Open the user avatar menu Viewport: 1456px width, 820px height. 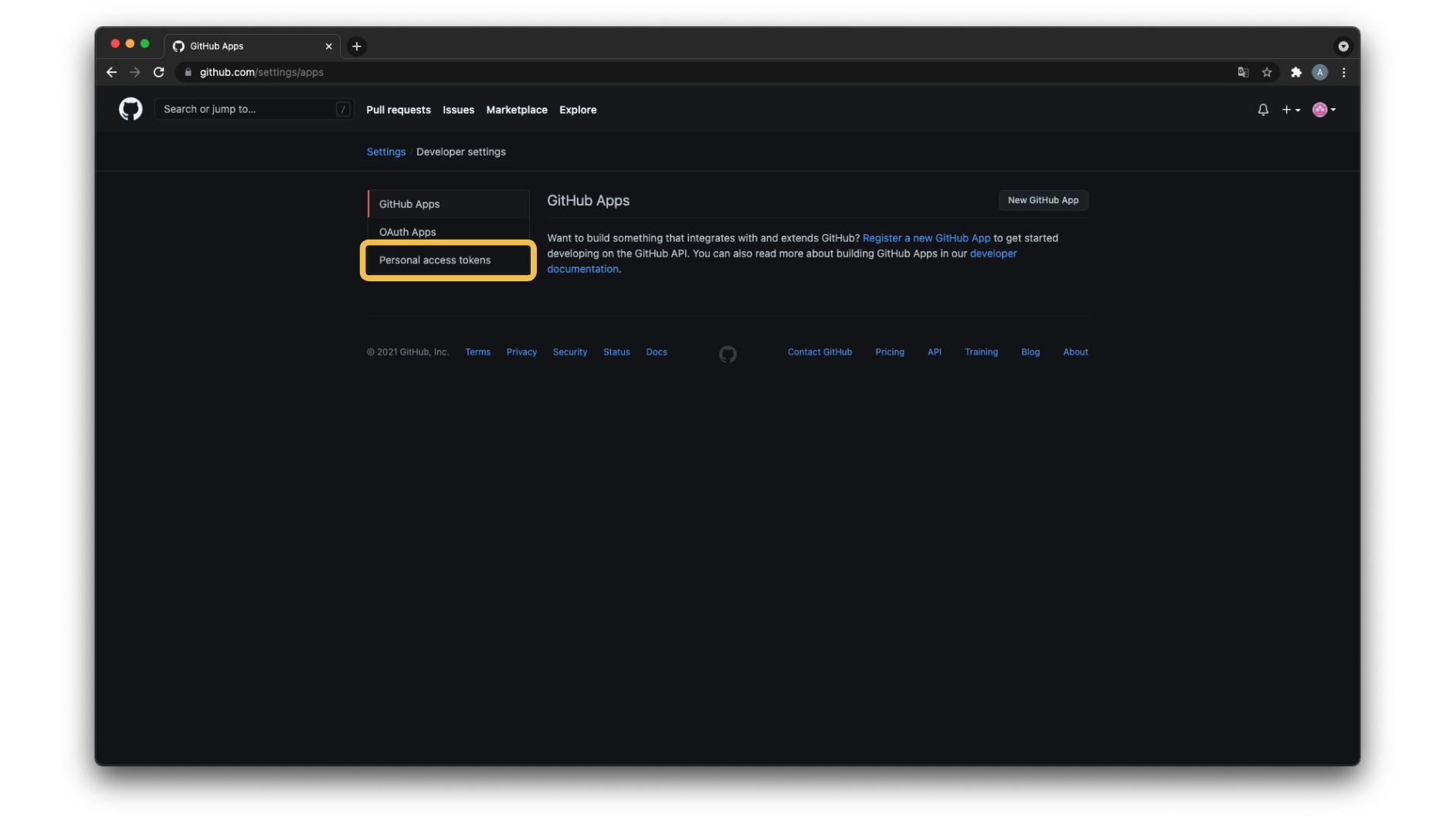[1324, 110]
